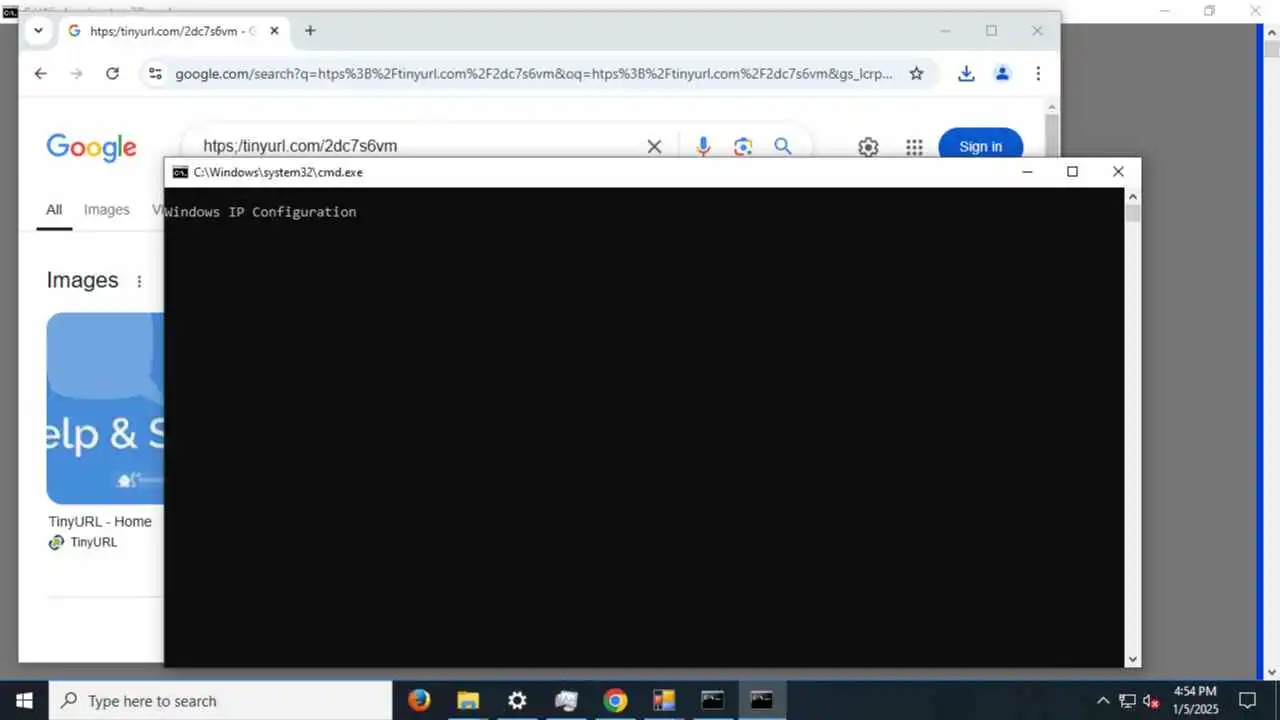Click the taskbar search box
The image size is (1280, 720).
(220, 700)
